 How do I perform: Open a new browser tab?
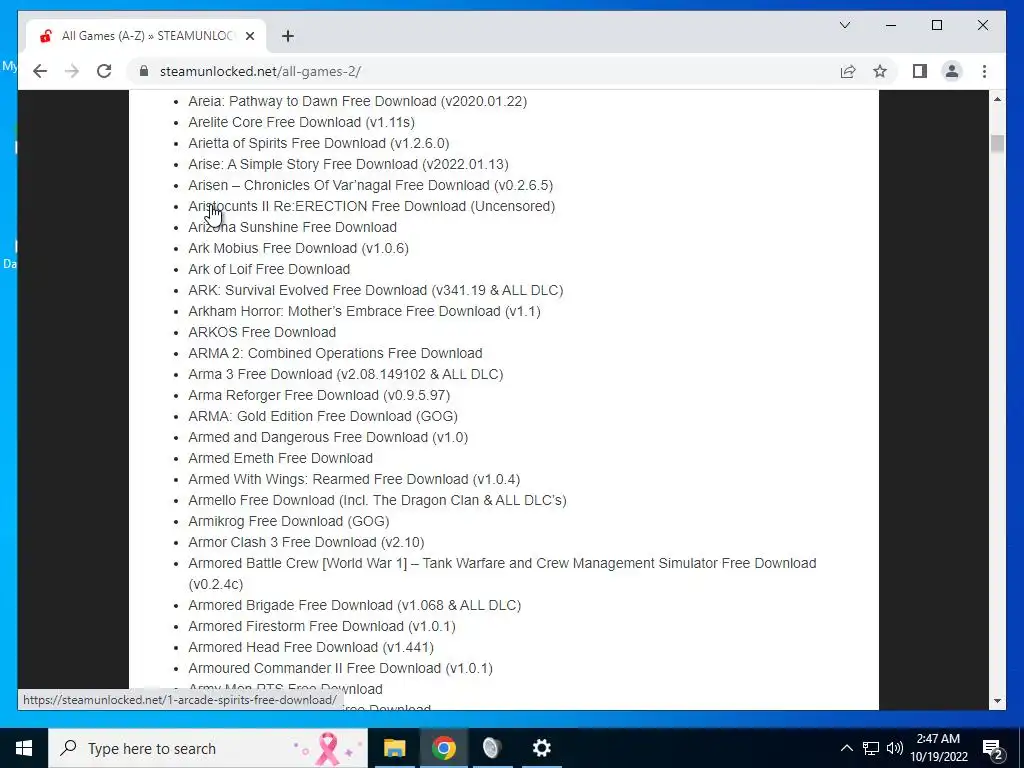point(288,36)
